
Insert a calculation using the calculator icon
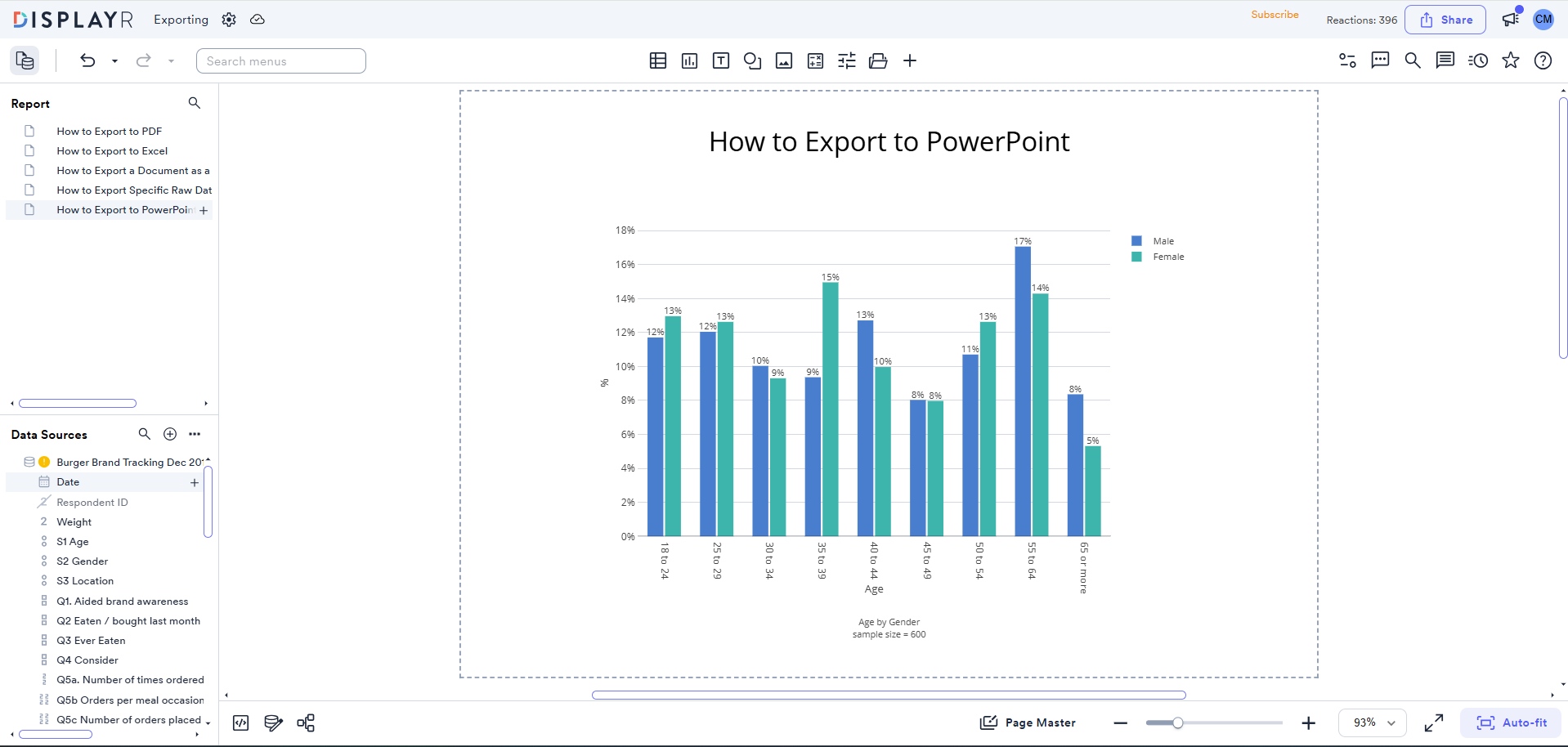(x=815, y=60)
